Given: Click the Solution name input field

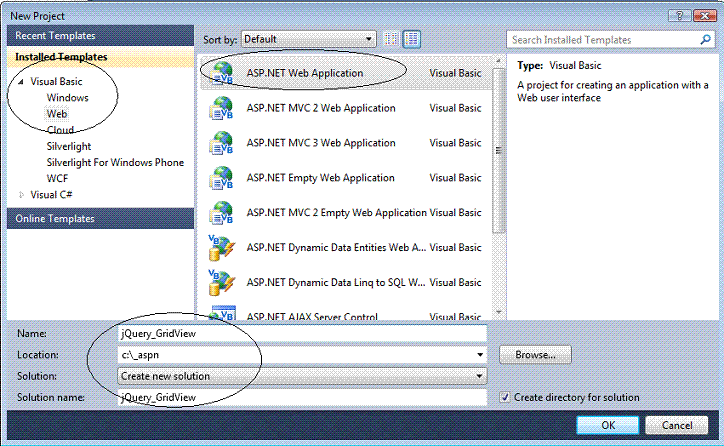Looking at the screenshot, I should [x=302, y=397].
